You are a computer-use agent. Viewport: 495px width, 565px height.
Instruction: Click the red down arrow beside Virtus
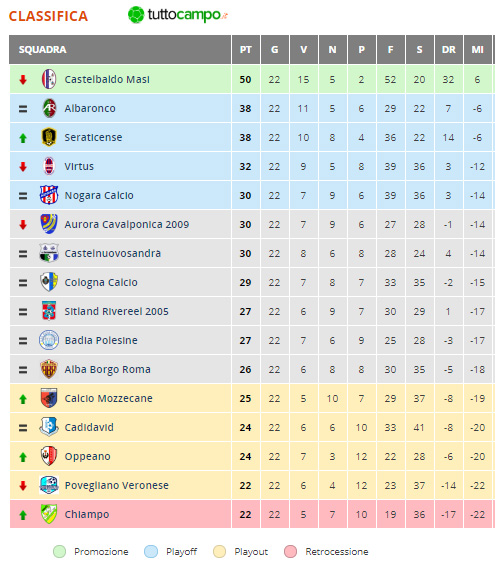(x=23, y=166)
